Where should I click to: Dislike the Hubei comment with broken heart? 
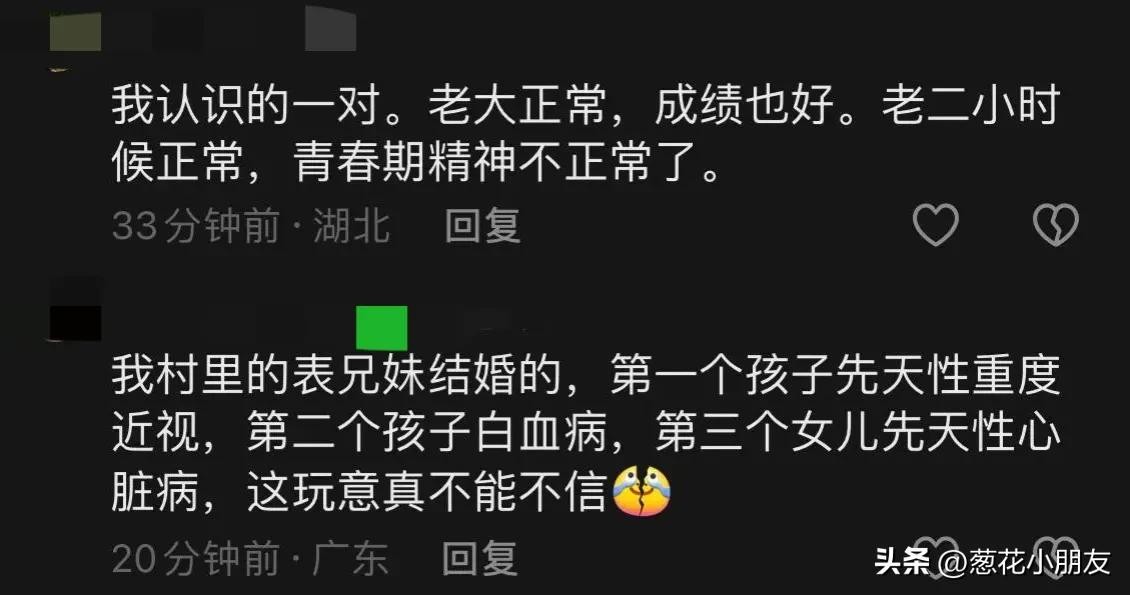1056,224
